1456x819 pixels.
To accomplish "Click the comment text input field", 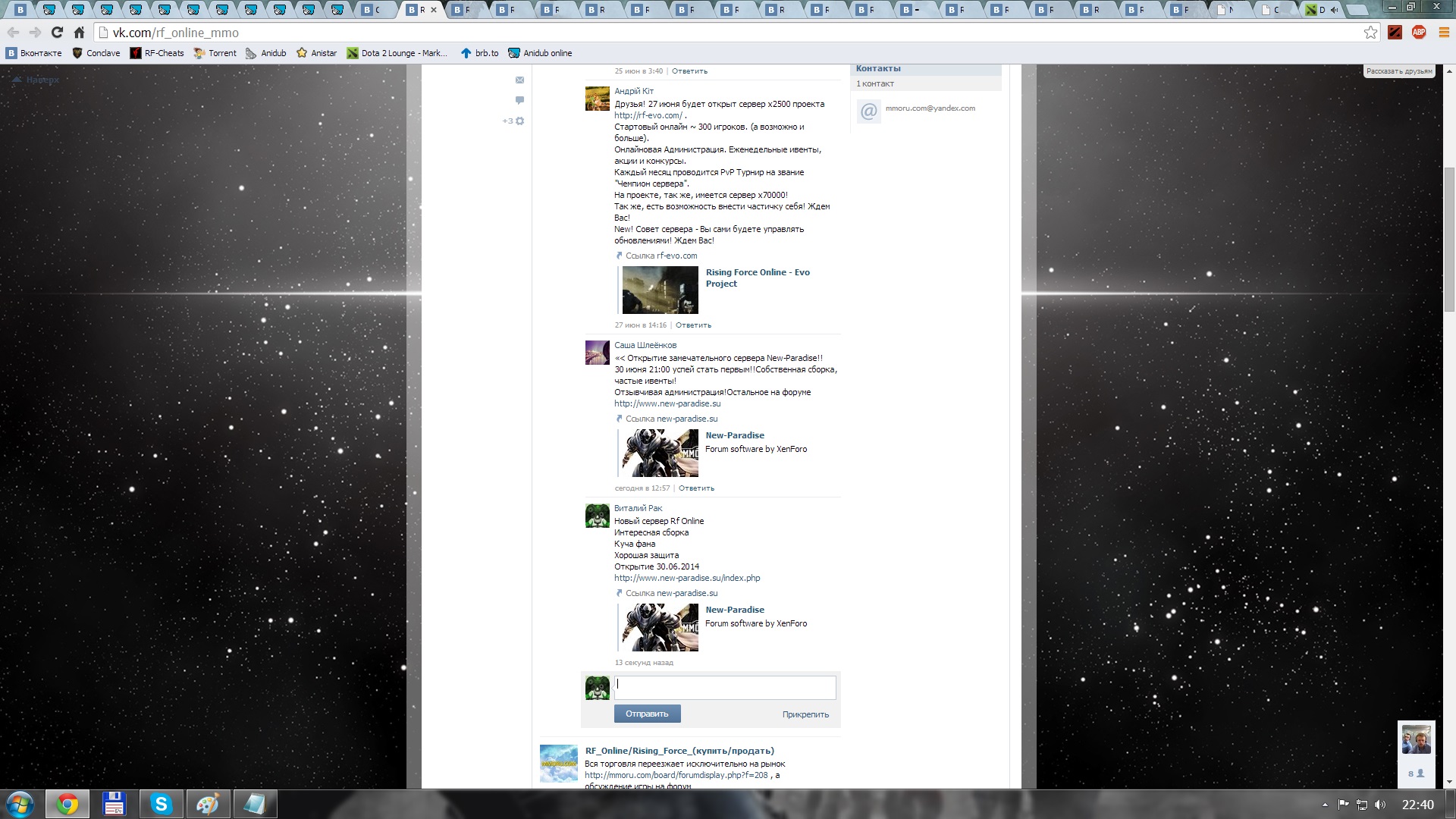I will 725,688.
